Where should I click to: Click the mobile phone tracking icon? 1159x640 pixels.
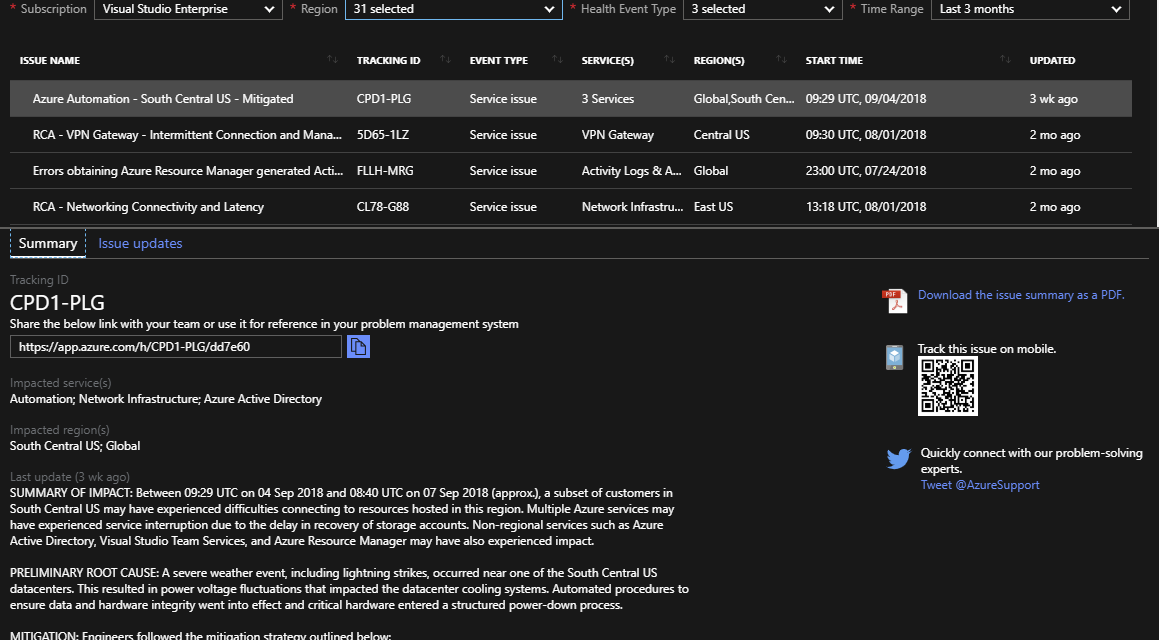[x=894, y=357]
